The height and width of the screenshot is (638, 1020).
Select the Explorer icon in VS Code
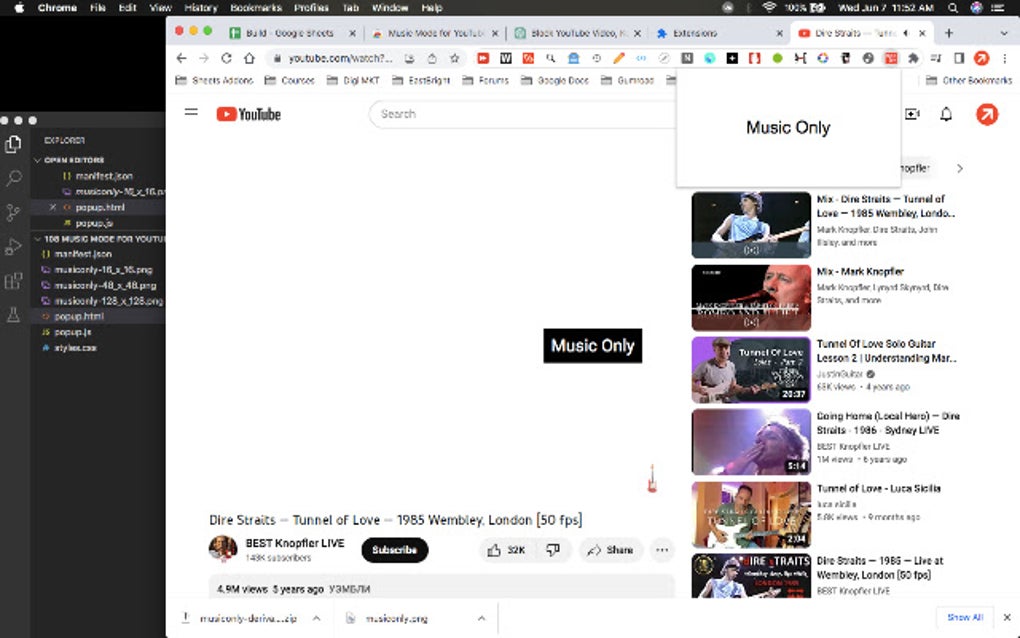pyautogui.click(x=12, y=145)
